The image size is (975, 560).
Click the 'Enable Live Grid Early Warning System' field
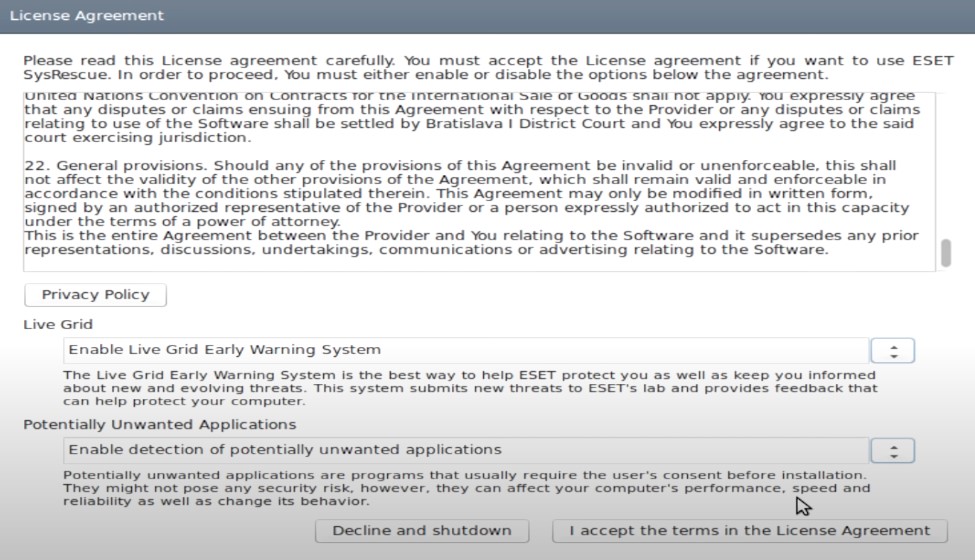coord(466,351)
